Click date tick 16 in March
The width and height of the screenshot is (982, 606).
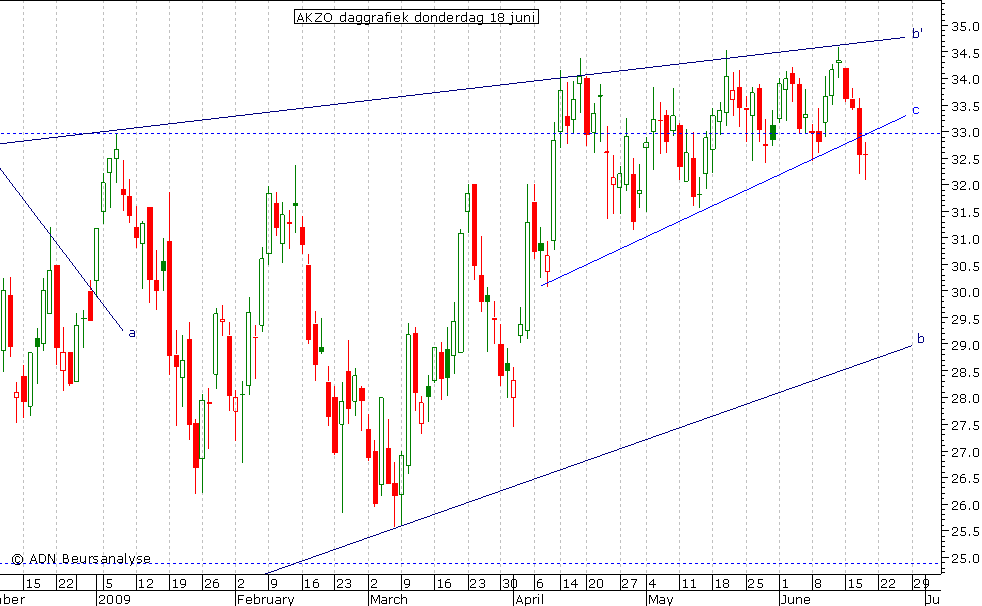click(443, 583)
